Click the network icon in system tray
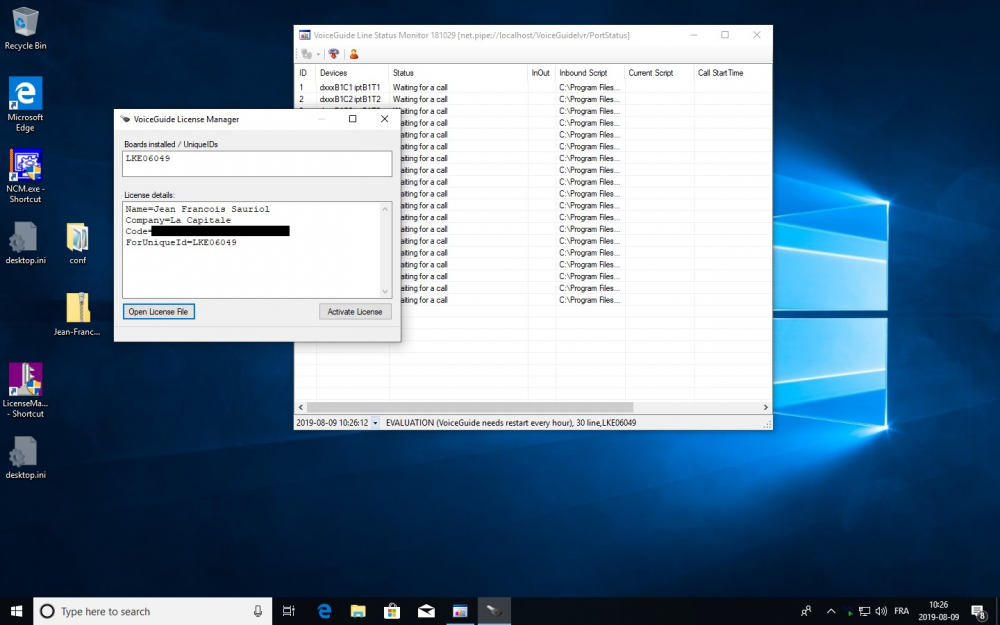Image resolution: width=1000 pixels, height=625 pixels. pyautogui.click(x=864, y=611)
